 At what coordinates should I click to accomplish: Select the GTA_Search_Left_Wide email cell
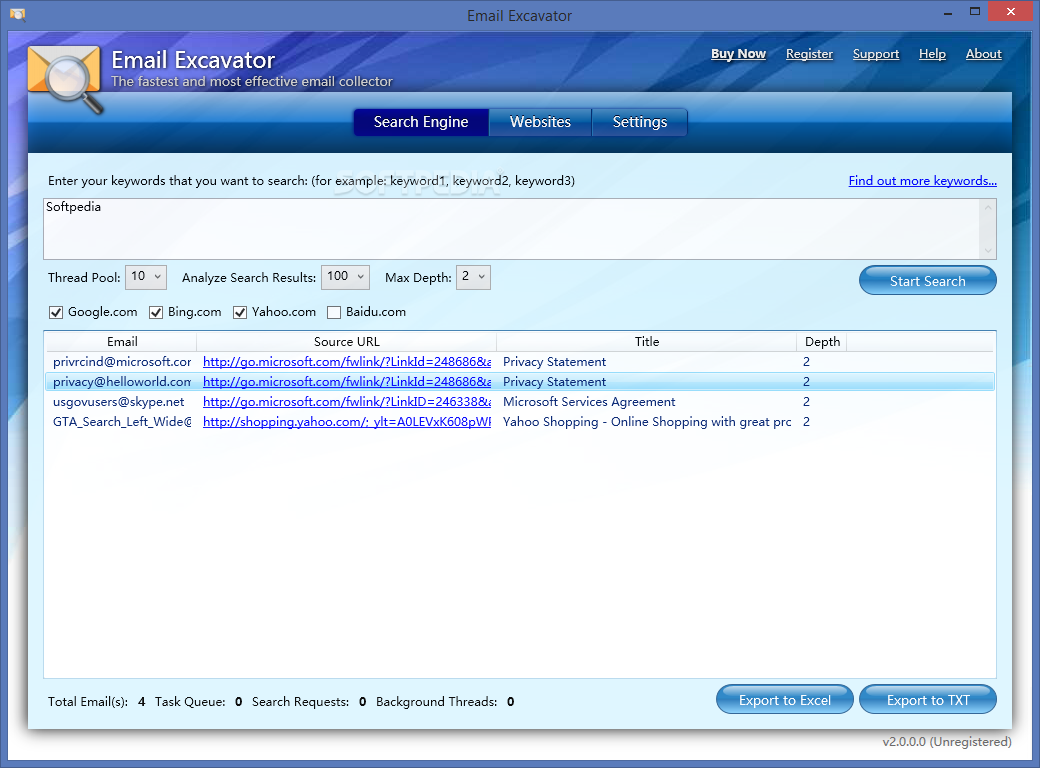click(x=122, y=421)
